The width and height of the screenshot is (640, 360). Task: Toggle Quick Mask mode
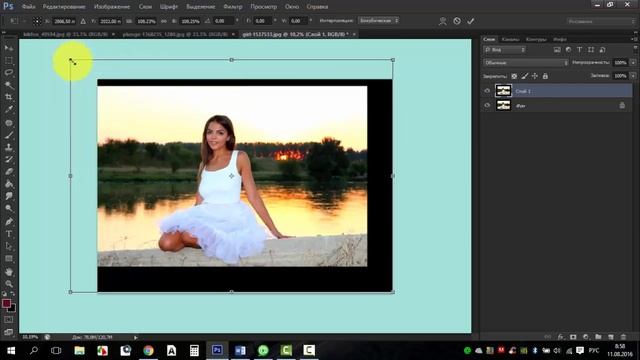coord(9,320)
